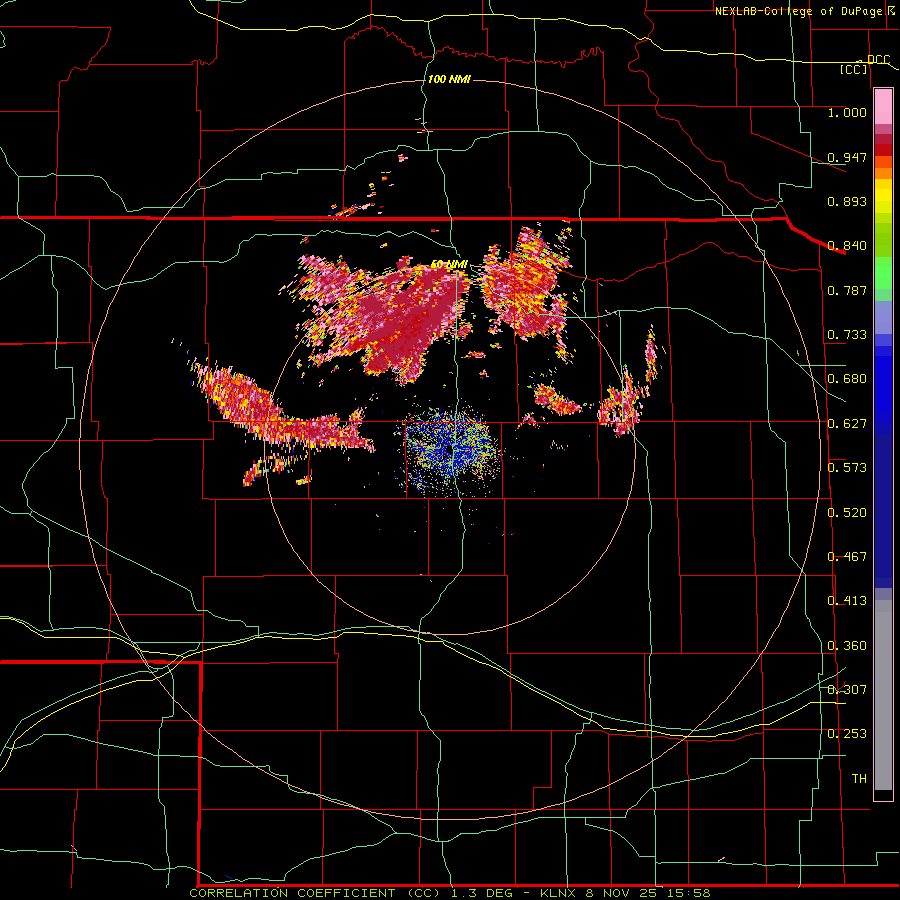Click the 0.360 legend value
Image resolution: width=900 pixels, height=900 pixels.
click(x=847, y=646)
